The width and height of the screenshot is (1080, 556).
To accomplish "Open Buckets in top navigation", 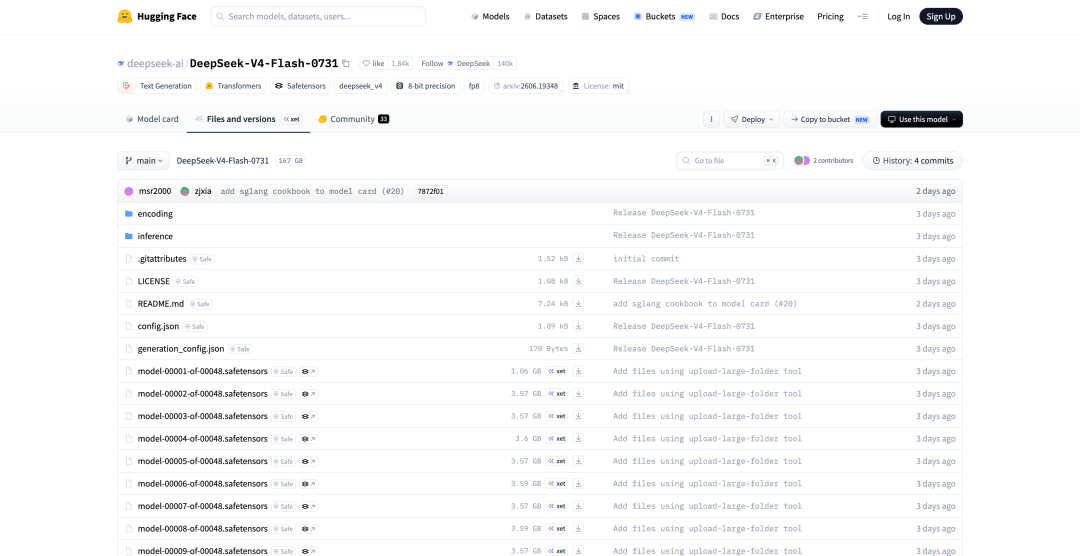I will [x=664, y=17].
